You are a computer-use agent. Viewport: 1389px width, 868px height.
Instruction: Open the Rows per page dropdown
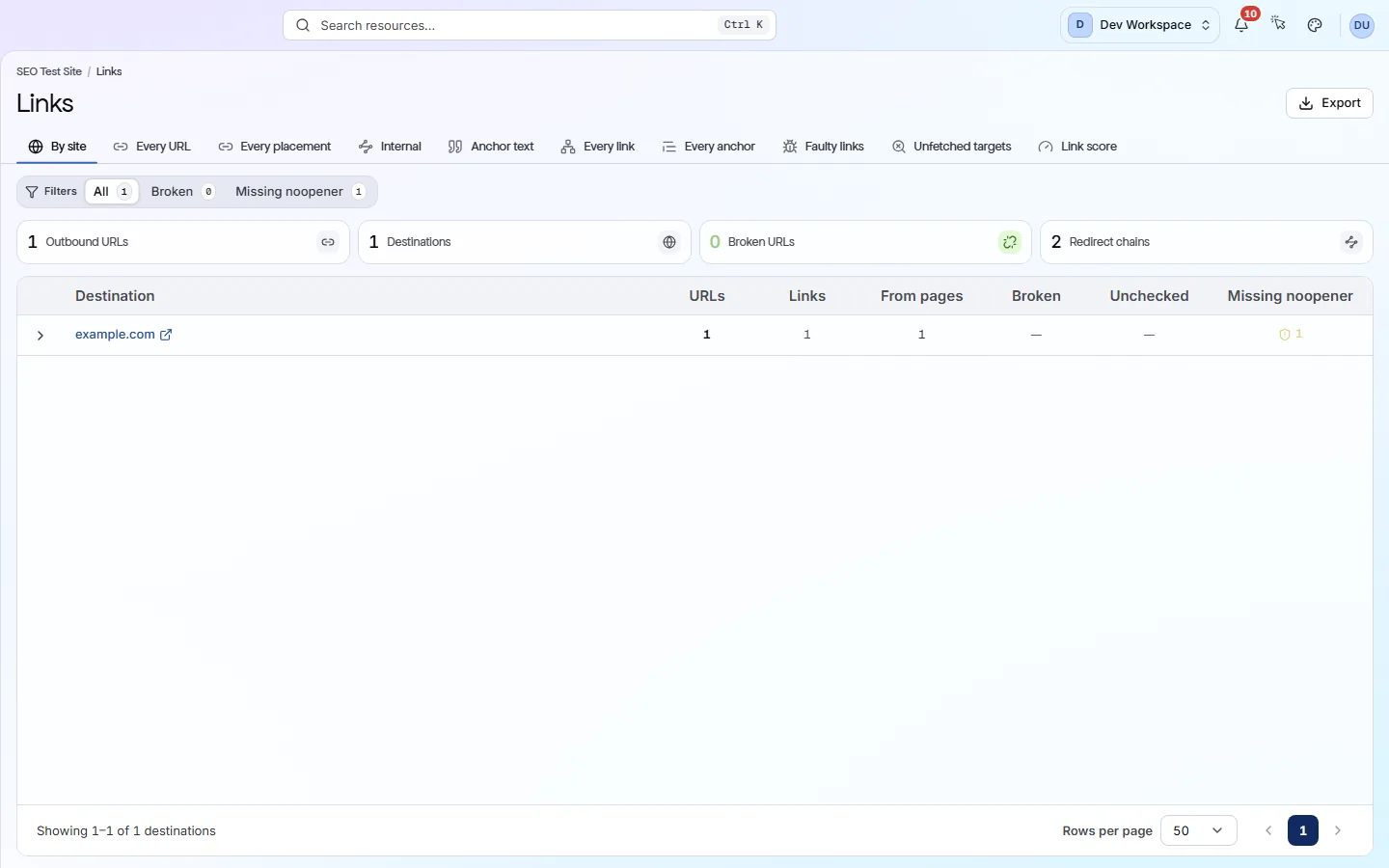click(1199, 830)
